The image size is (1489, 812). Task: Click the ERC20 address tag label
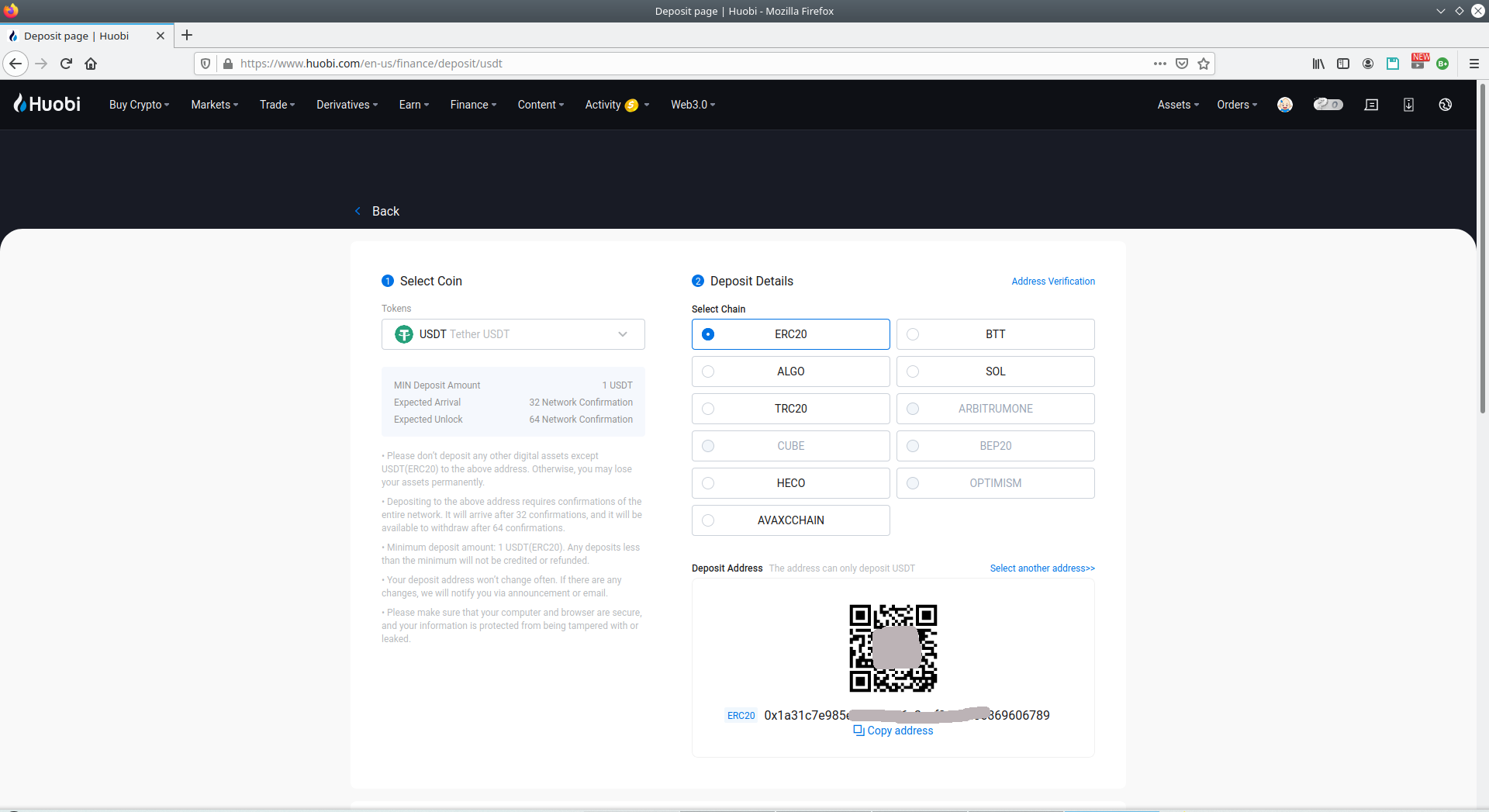[741, 716]
